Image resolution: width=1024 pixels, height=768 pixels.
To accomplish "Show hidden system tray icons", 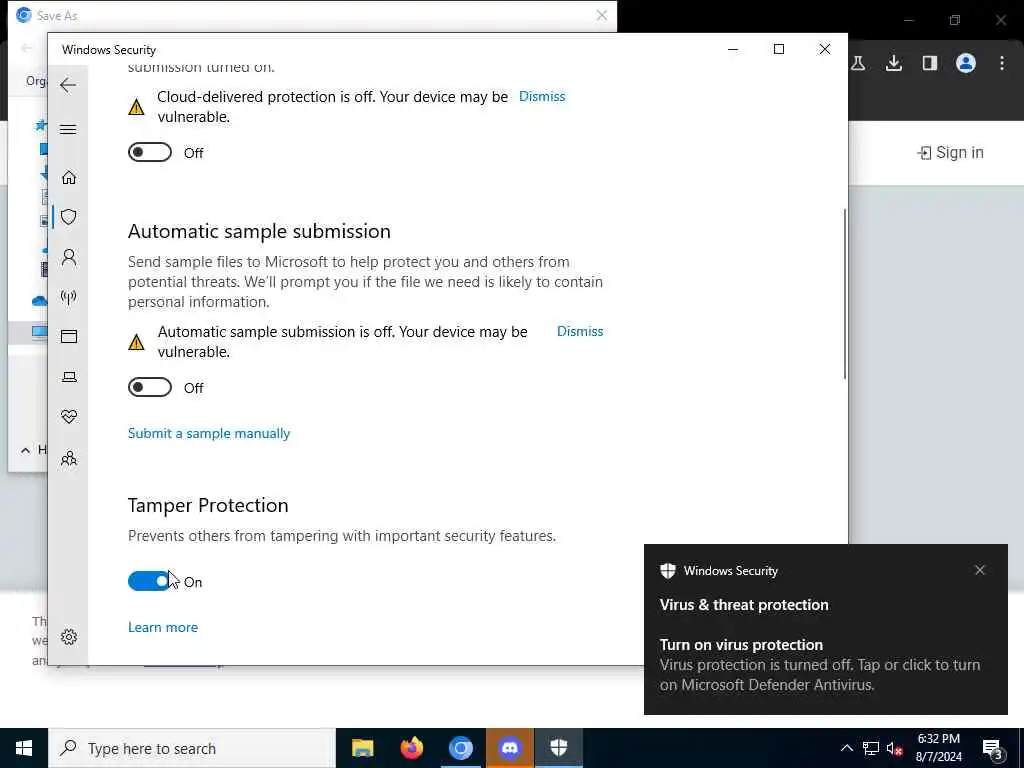I will 846,748.
